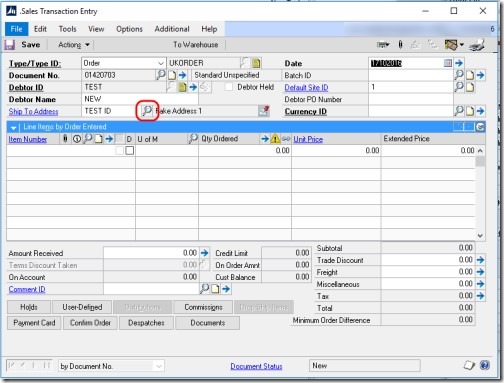Open the Batch ID lookup magnifier

click(x=459, y=75)
